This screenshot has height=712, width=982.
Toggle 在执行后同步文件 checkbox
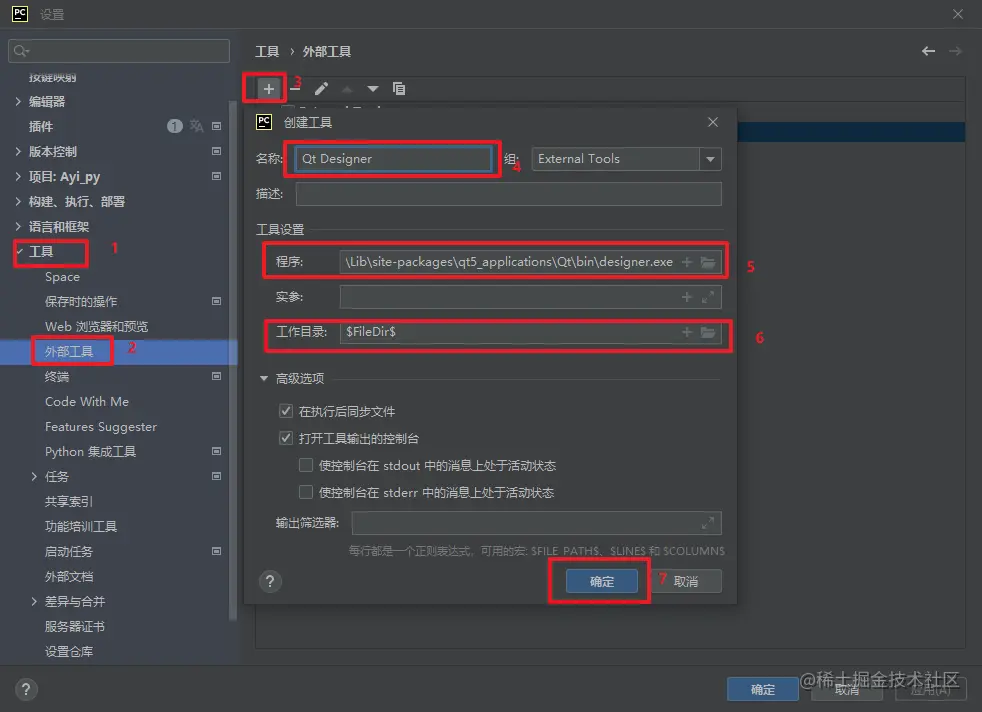286,411
